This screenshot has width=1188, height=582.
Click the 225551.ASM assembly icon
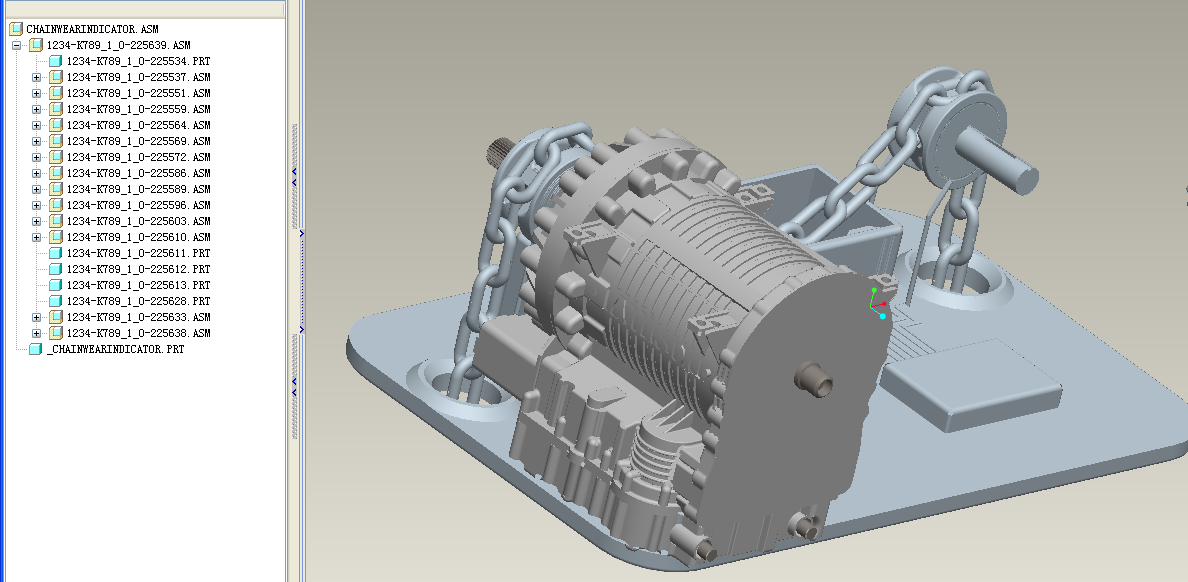pyautogui.click(x=55, y=93)
